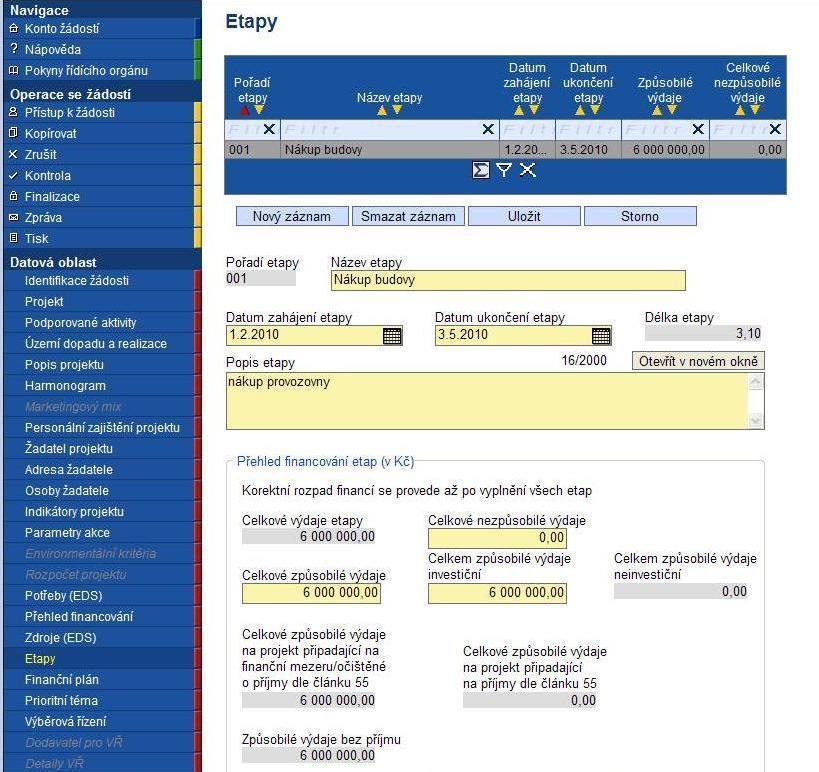Open Osoby žadatele section

[x=99, y=490]
